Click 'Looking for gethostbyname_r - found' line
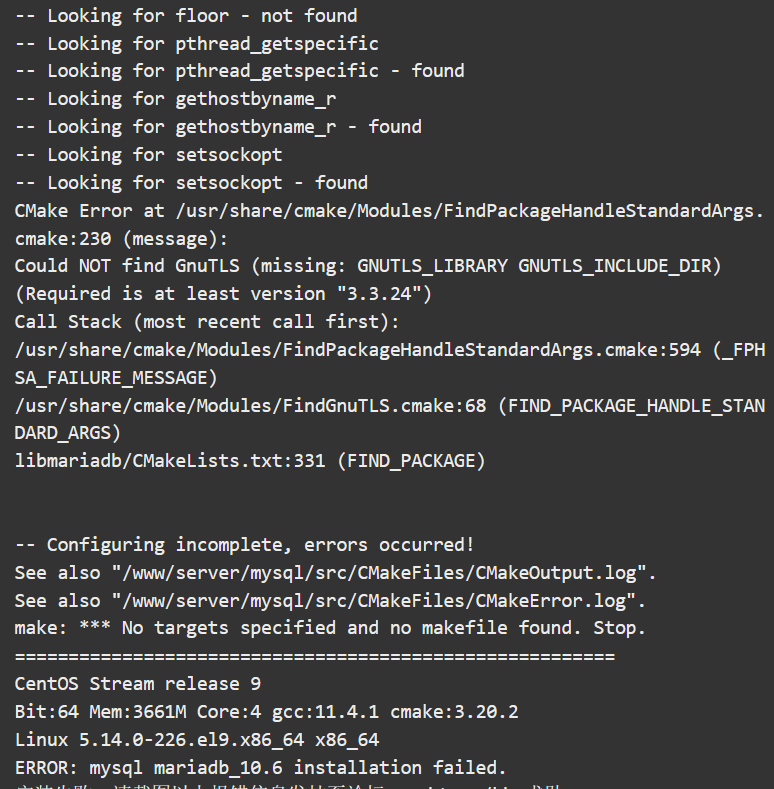This screenshot has height=789, width=774. click(x=218, y=127)
